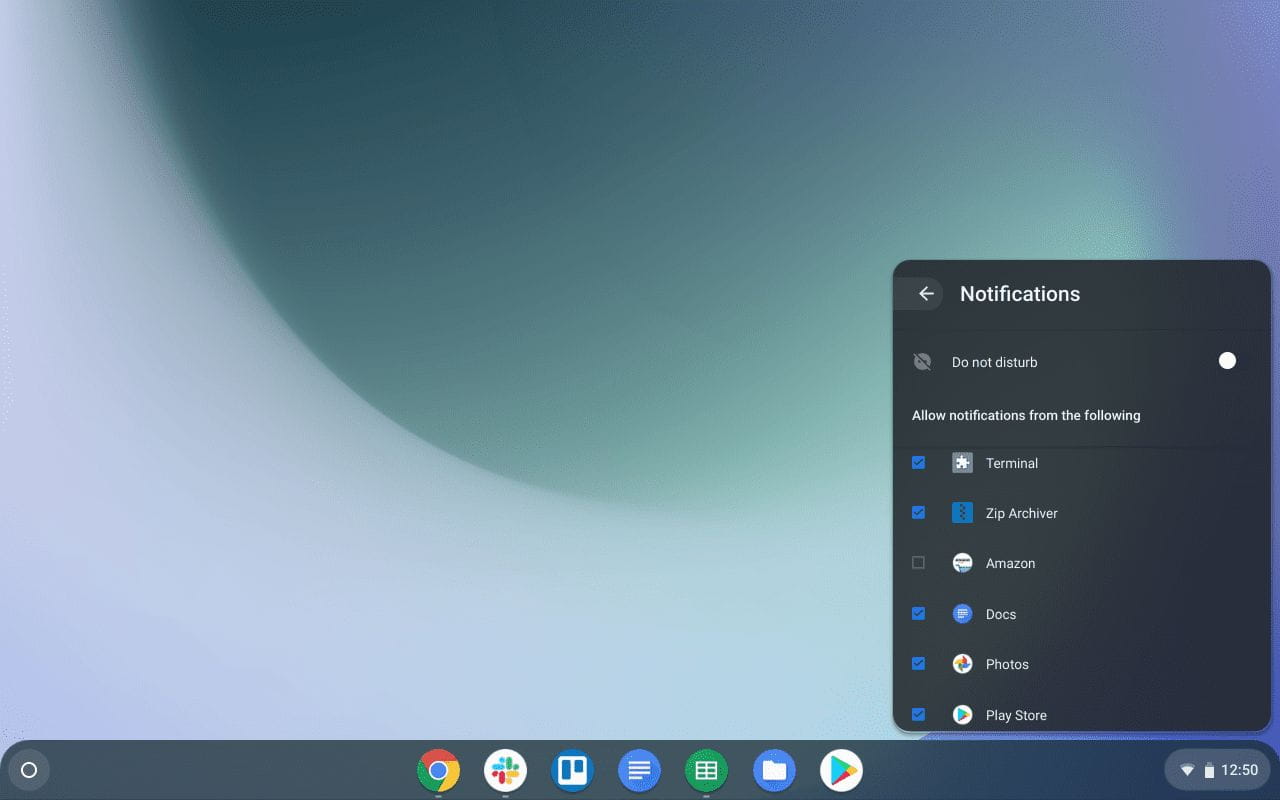This screenshot has width=1280, height=800.
Task: Open Google Sheets from the shelf
Action: click(706, 770)
